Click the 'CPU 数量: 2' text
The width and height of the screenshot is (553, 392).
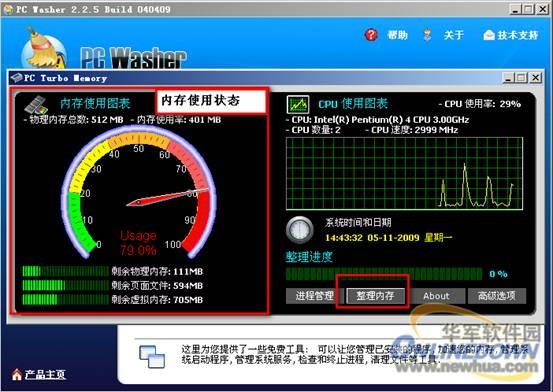tap(313, 130)
